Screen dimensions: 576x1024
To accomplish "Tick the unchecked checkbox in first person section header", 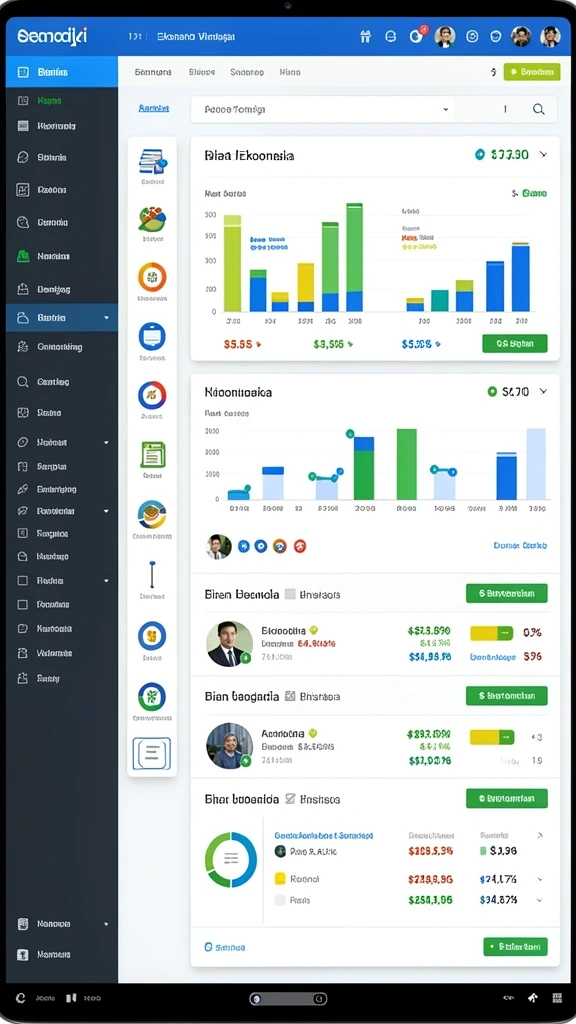I will (x=291, y=594).
